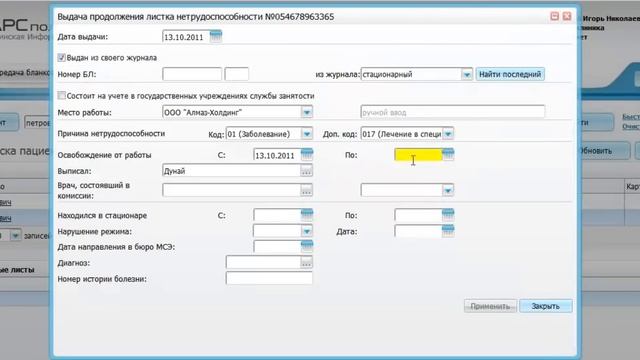This screenshot has height=360, width=640.
Task: Open calendar for Находился в стационаре По date
Action: point(448,215)
